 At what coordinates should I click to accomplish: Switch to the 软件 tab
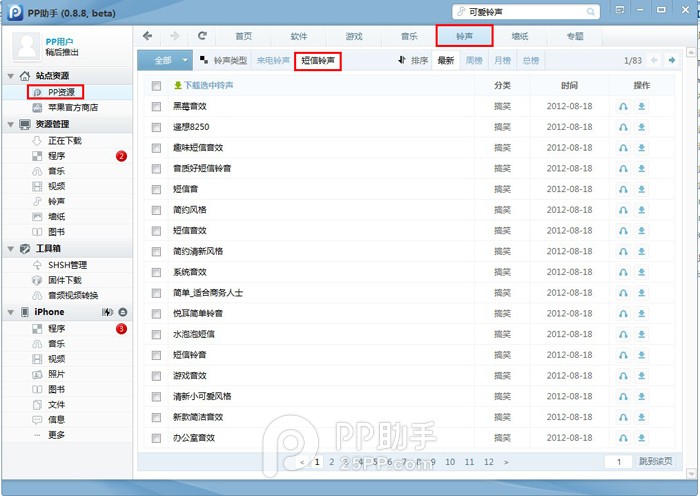[x=299, y=36]
